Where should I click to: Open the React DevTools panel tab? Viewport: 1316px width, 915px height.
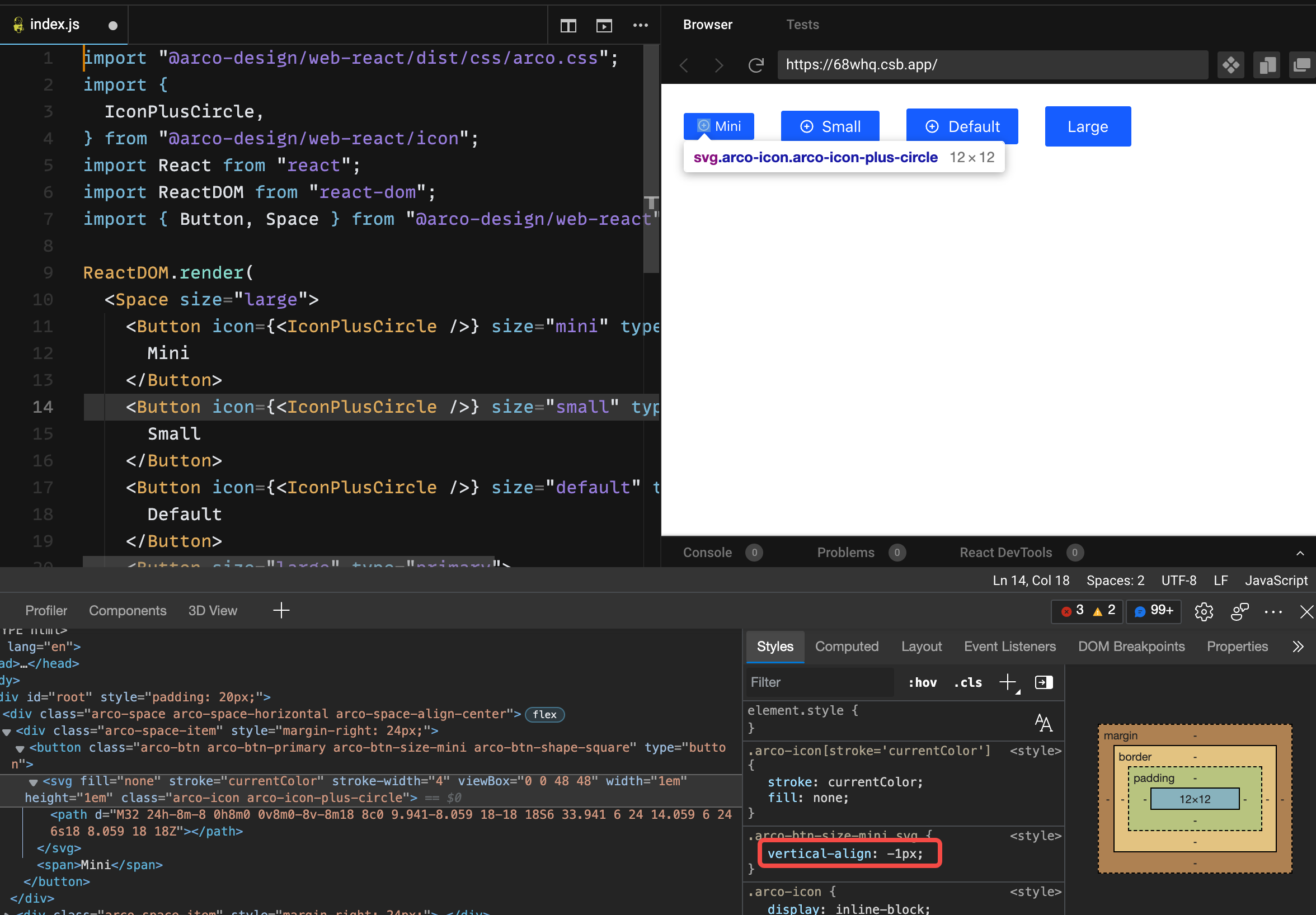[x=1005, y=553]
